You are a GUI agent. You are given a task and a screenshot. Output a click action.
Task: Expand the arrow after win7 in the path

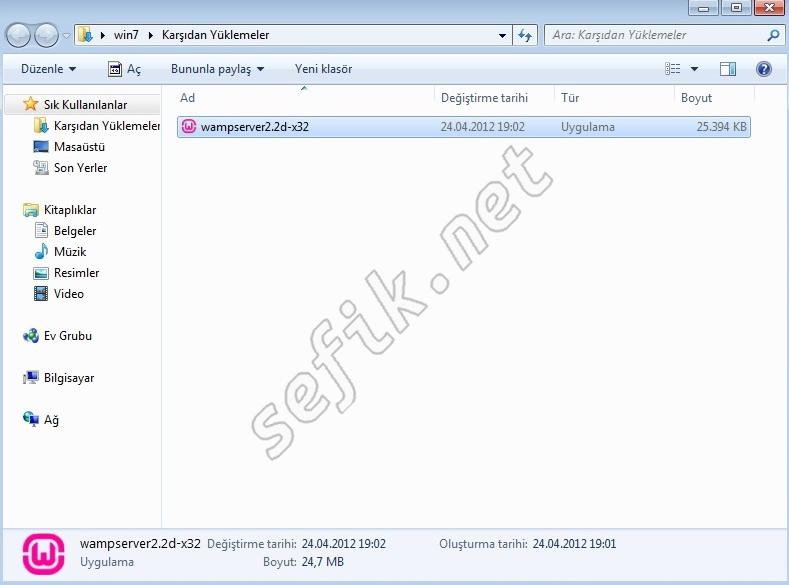click(150, 35)
